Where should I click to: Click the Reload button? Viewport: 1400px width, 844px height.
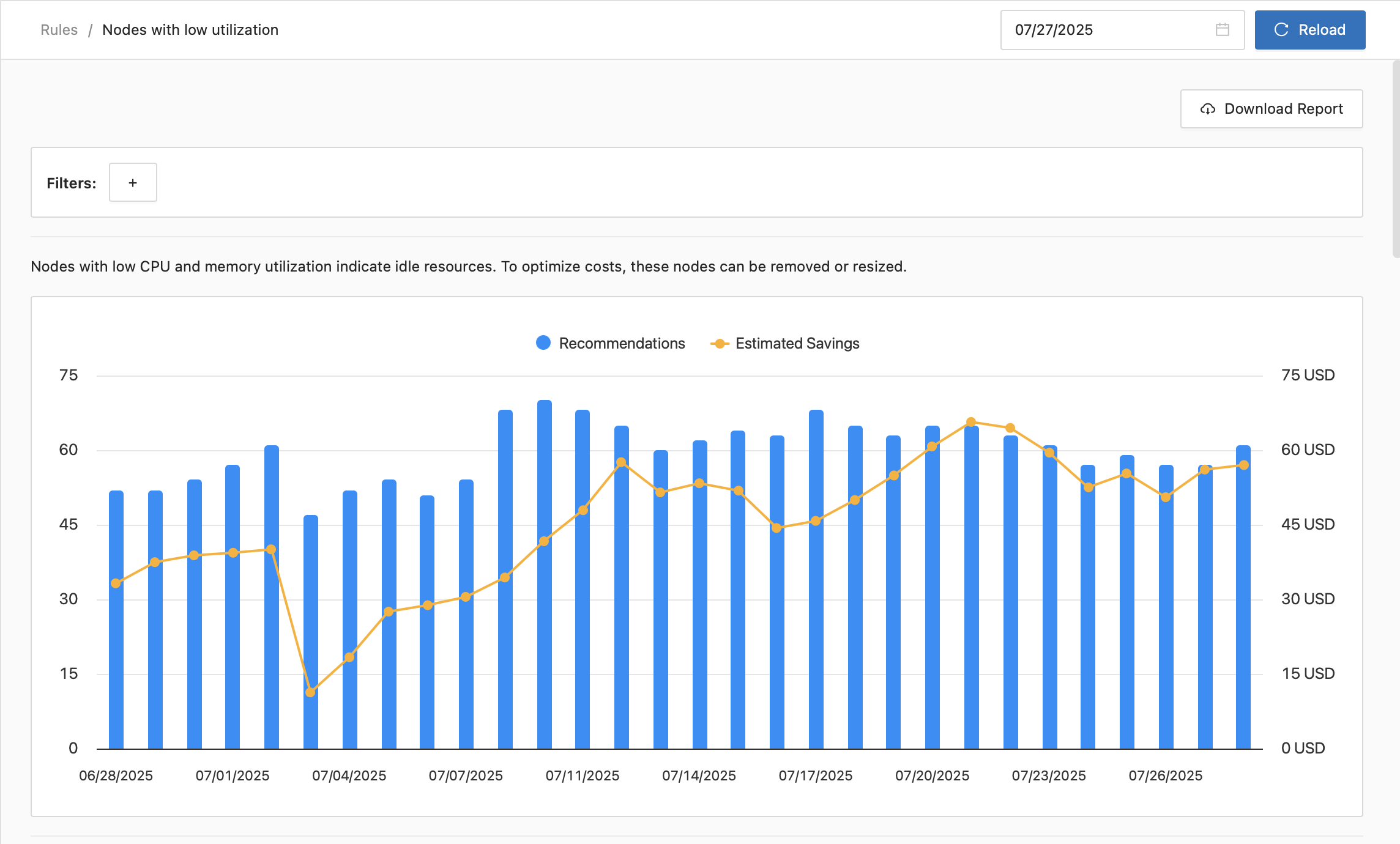[1309, 29]
